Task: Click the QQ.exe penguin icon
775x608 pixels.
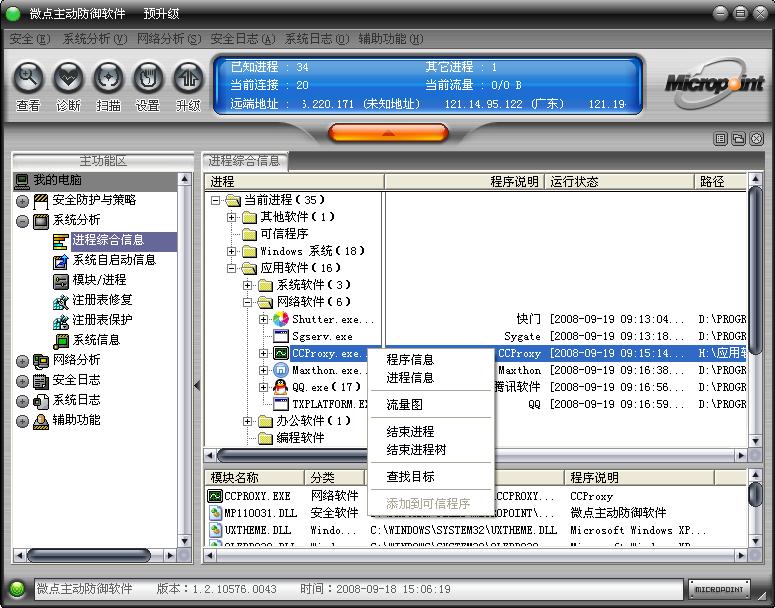Action: click(x=281, y=387)
